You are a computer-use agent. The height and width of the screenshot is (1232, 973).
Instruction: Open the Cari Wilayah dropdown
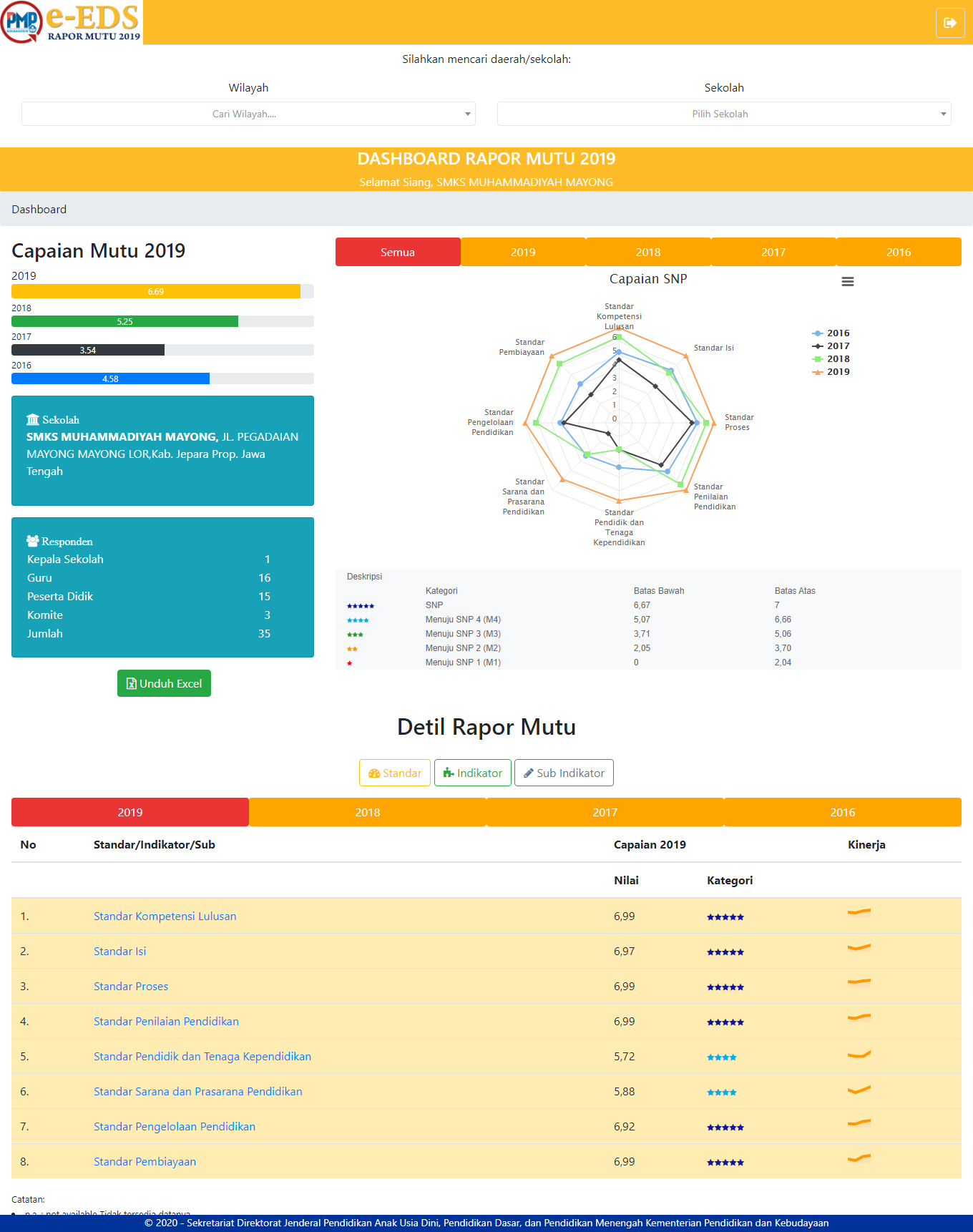(x=248, y=114)
